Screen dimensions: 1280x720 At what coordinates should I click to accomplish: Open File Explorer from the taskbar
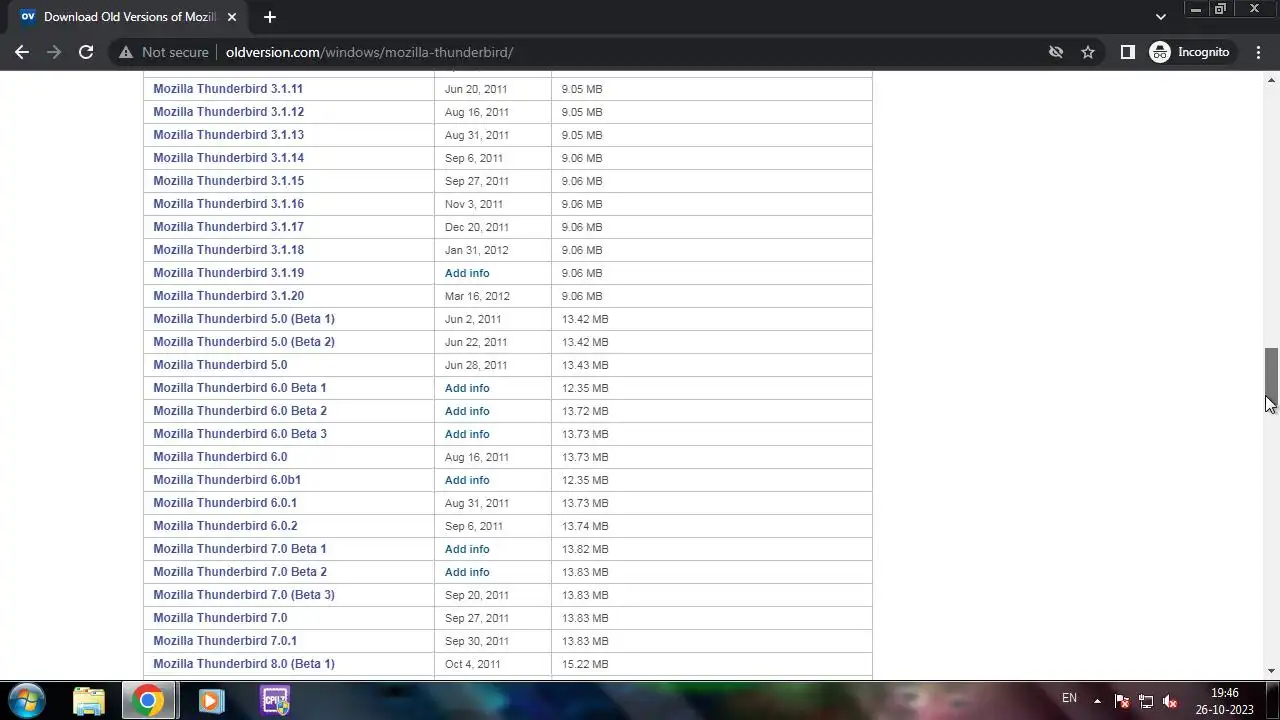[x=89, y=700]
